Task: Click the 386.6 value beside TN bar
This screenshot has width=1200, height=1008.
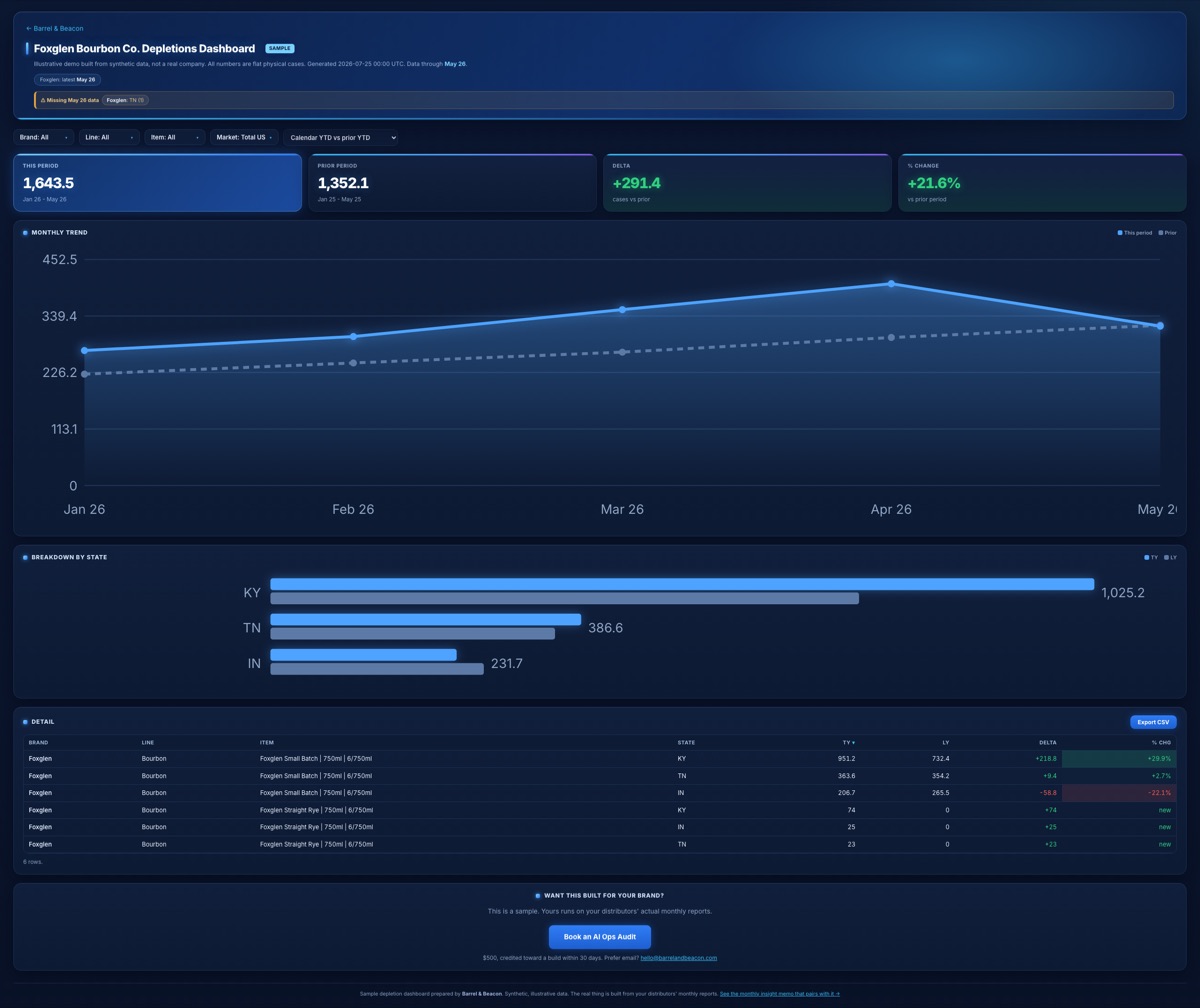Action: click(605, 628)
